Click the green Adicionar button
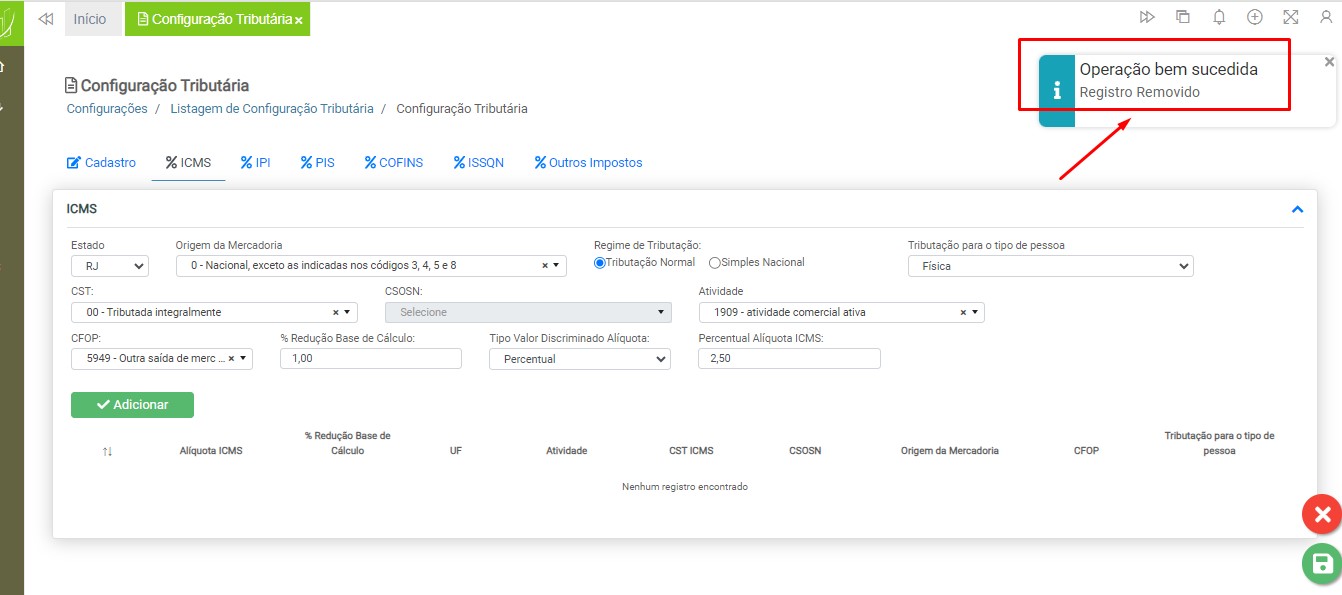Image resolution: width=1342 pixels, height=595 pixels. 132,405
